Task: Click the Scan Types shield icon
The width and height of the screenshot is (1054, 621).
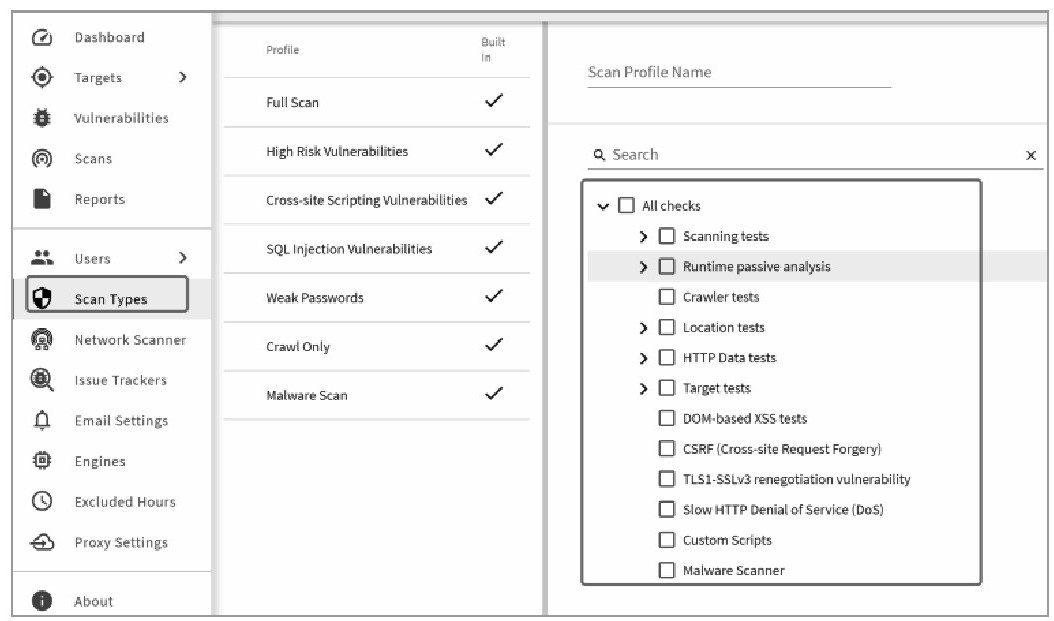Action: 42,298
